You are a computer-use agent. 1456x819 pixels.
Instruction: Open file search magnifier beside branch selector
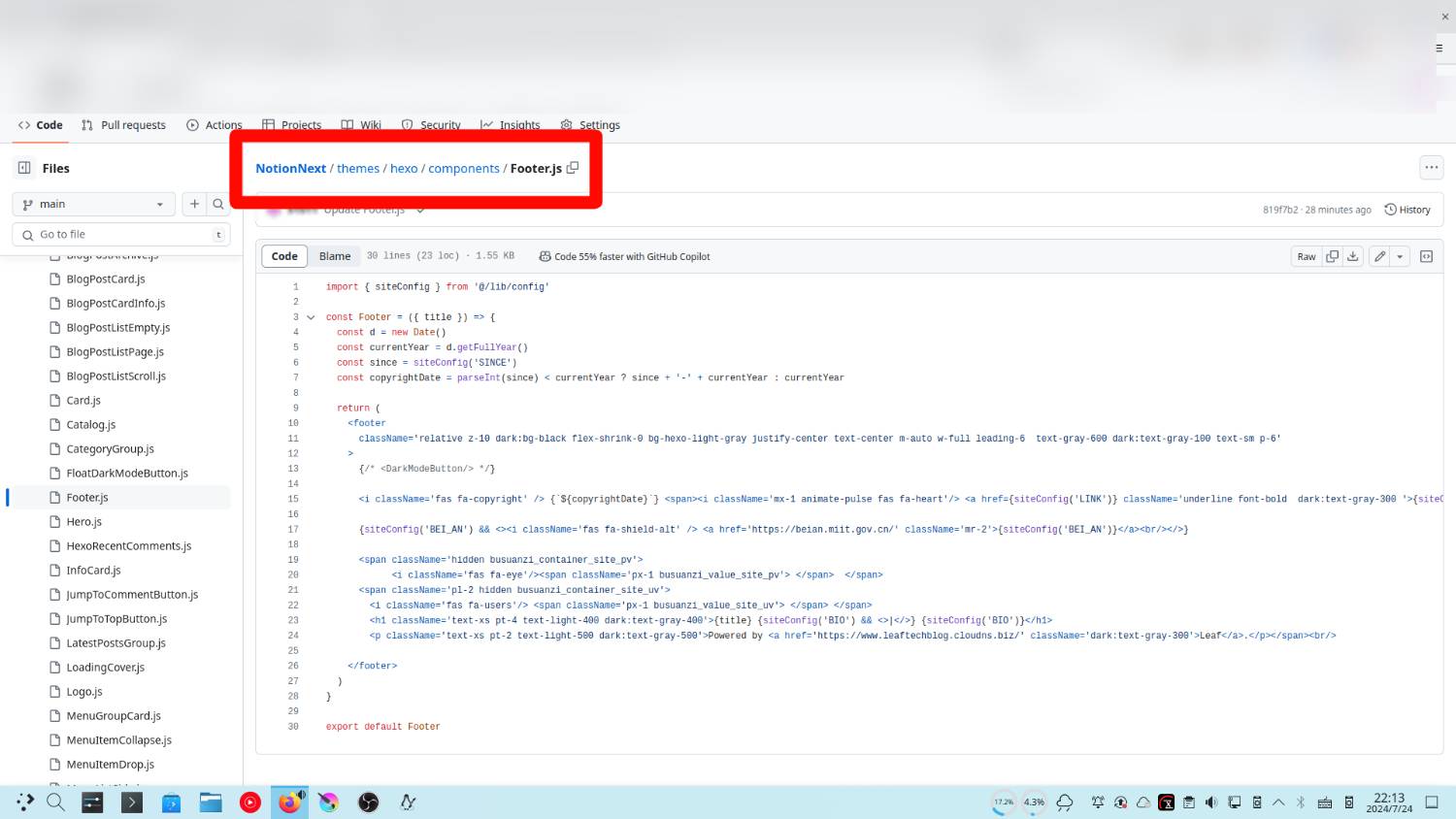[x=218, y=204]
